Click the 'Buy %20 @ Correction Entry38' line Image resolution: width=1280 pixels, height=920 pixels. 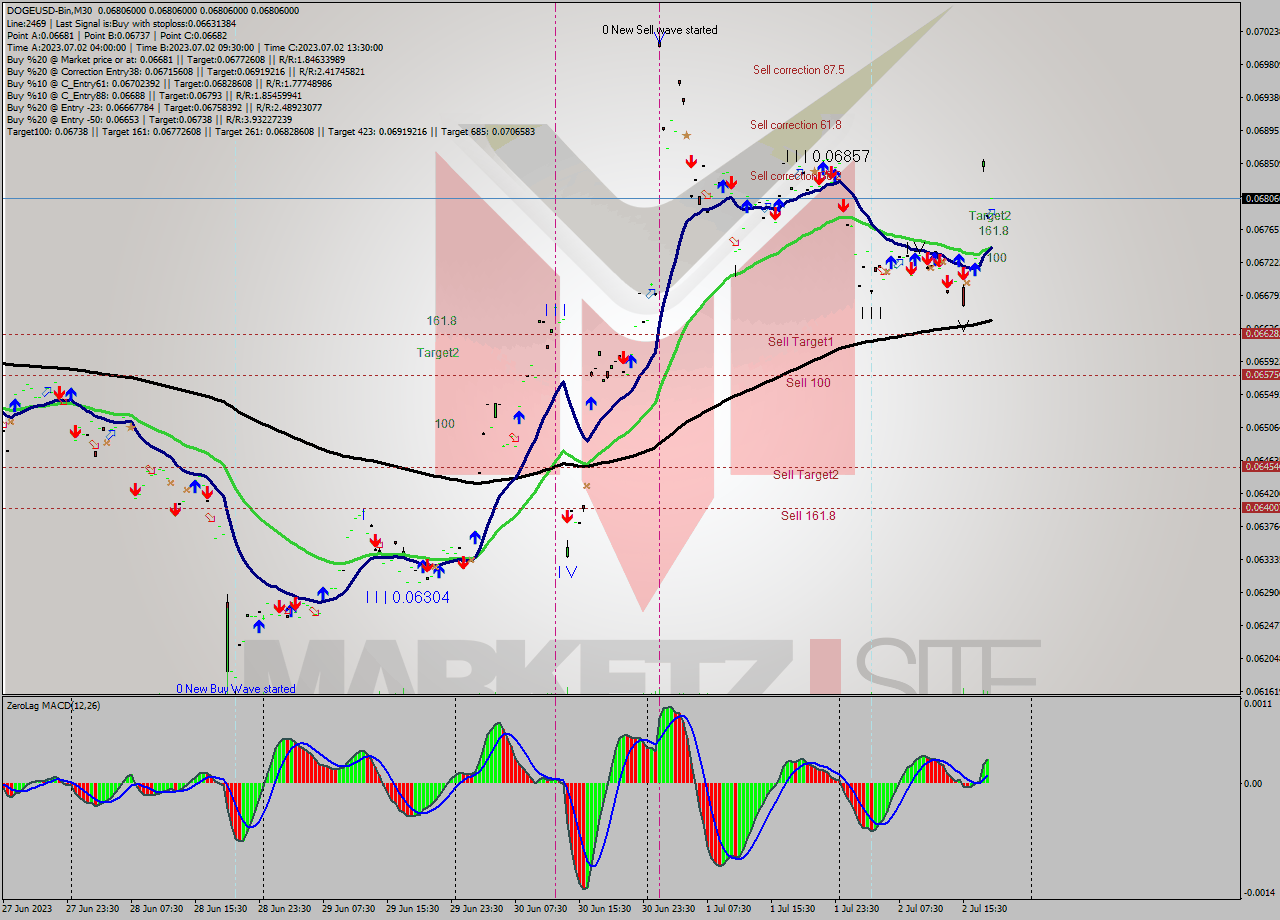pyautogui.click(x=185, y=71)
